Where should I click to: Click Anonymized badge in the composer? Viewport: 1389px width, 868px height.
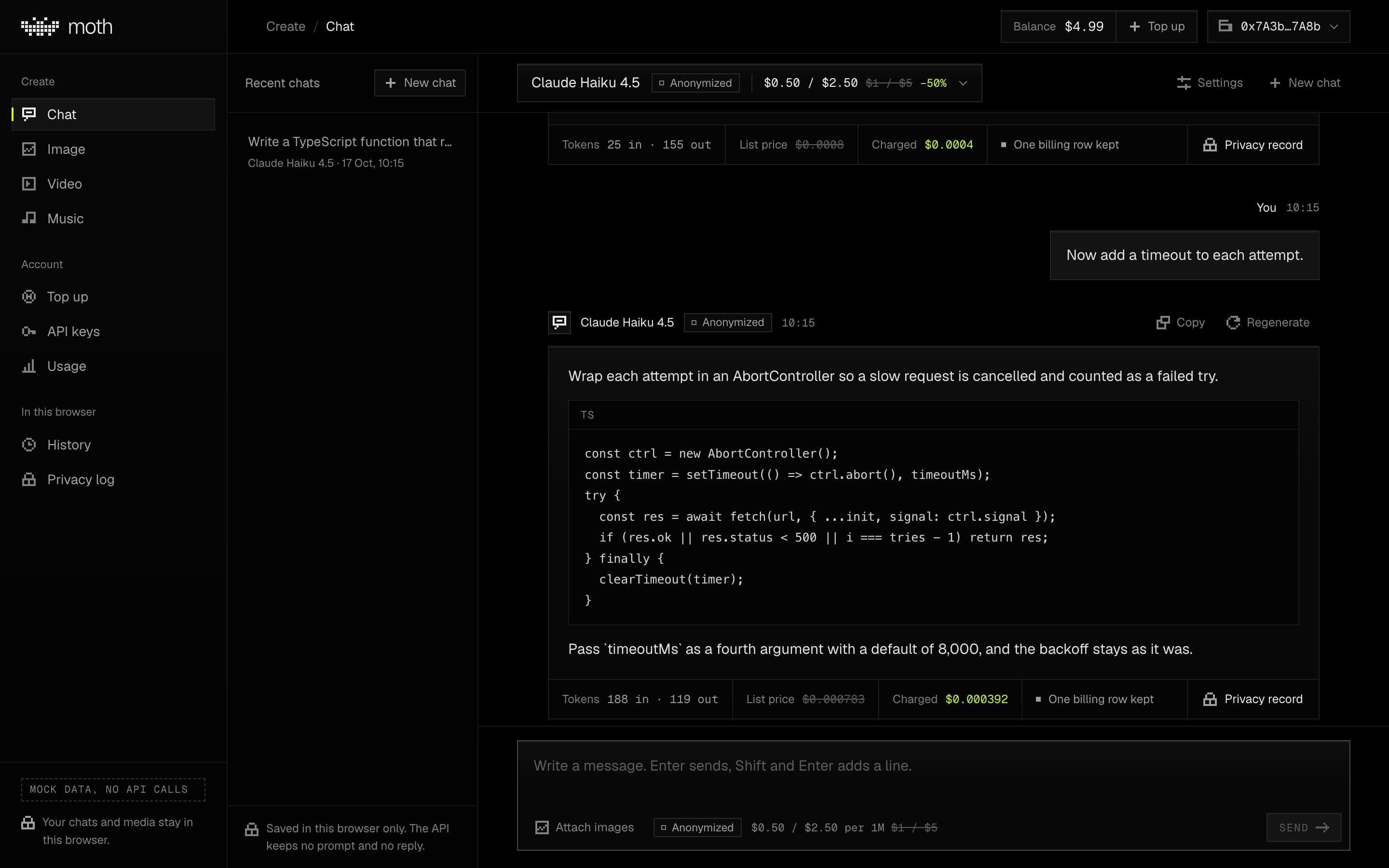[697, 827]
